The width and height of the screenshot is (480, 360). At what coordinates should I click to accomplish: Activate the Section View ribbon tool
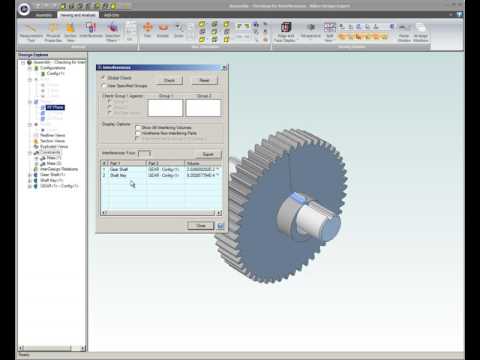(x=70, y=32)
